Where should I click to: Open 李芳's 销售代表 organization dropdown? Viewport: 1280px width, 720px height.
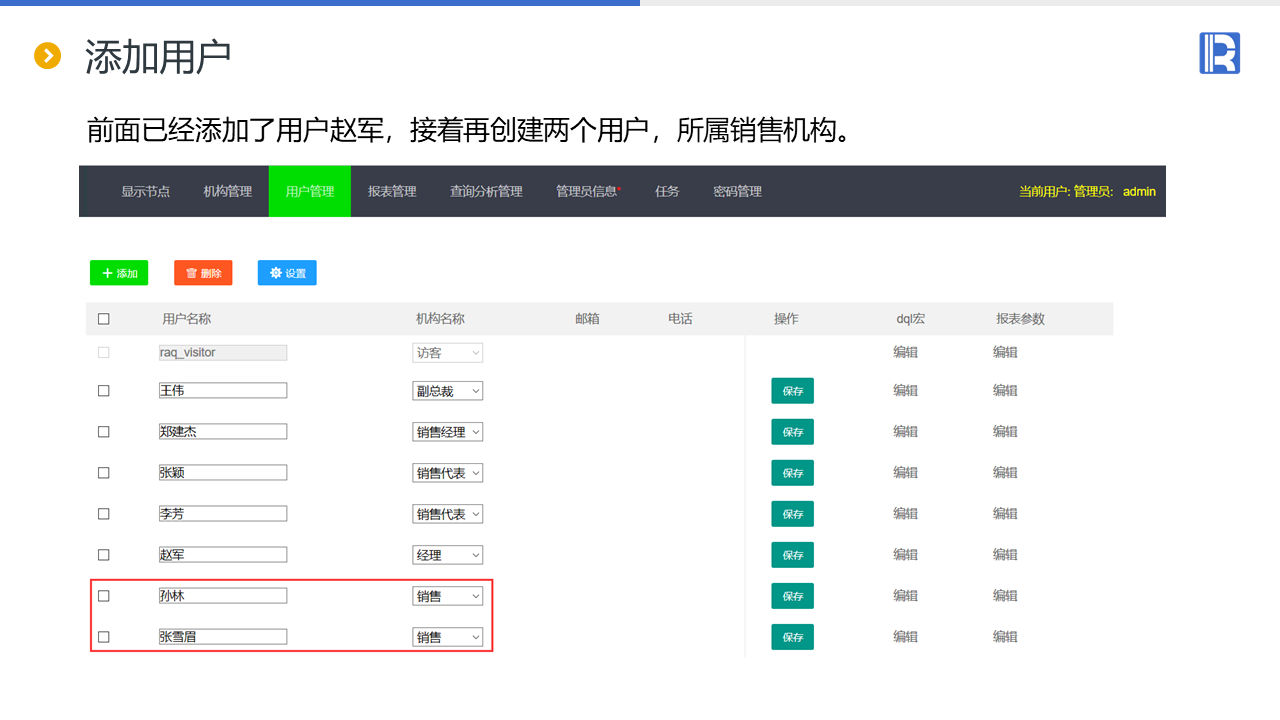tap(448, 514)
